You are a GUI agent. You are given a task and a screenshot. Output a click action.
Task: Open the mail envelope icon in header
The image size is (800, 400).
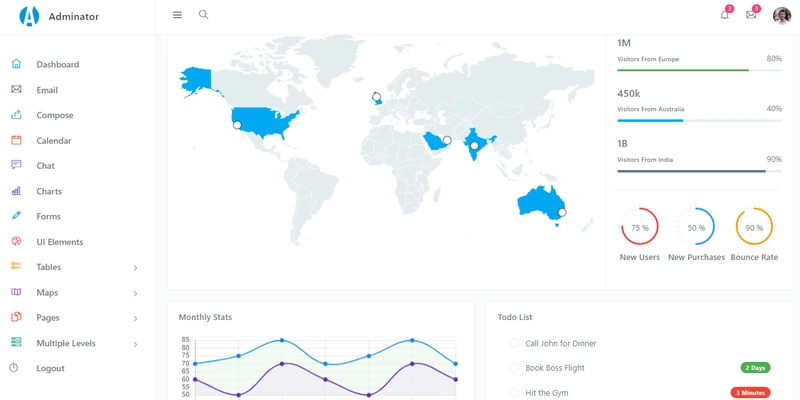pyautogui.click(x=751, y=15)
